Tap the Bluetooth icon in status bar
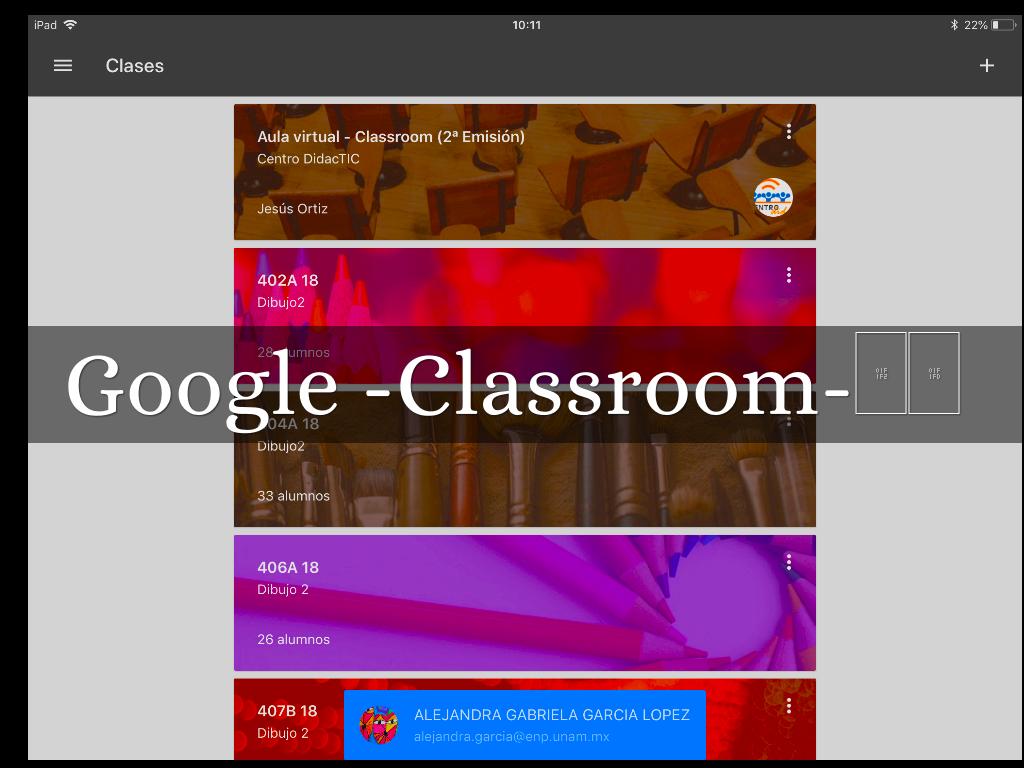The width and height of the screenshot is (1024, 768). pos(954,25)
